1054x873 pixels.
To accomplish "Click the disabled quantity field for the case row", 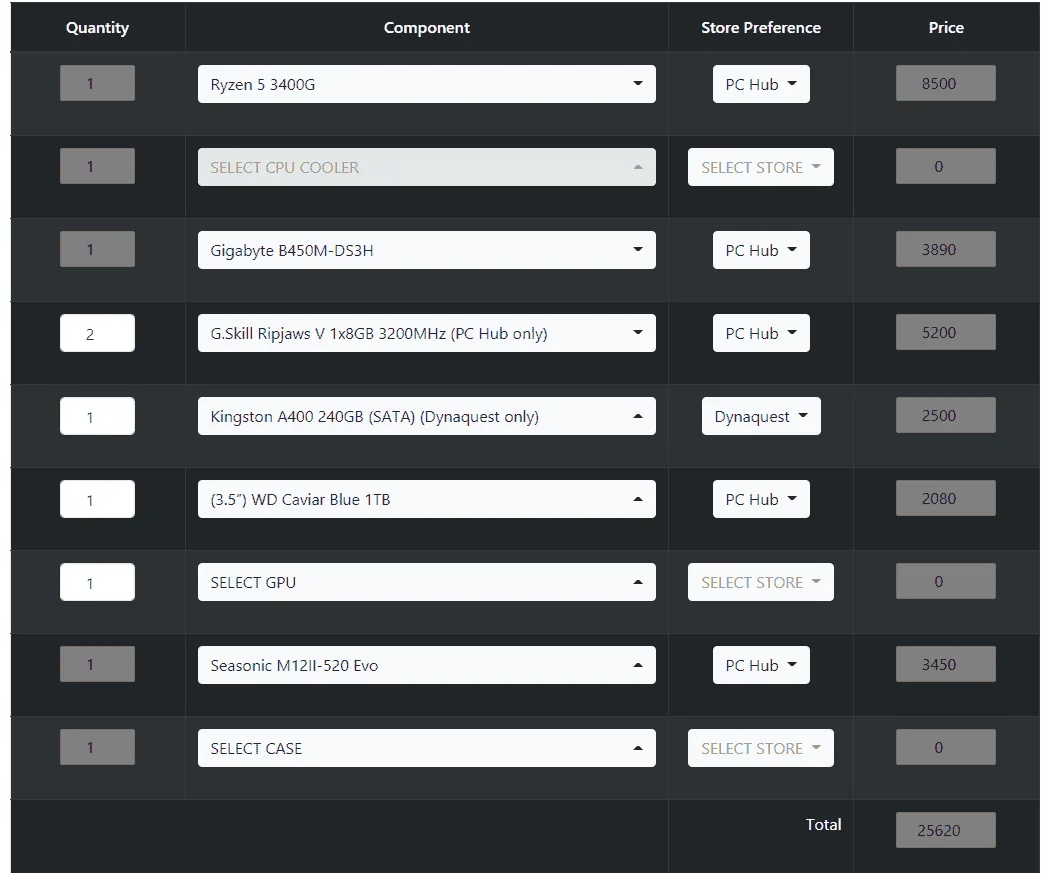I will click(x=97, y=747).
